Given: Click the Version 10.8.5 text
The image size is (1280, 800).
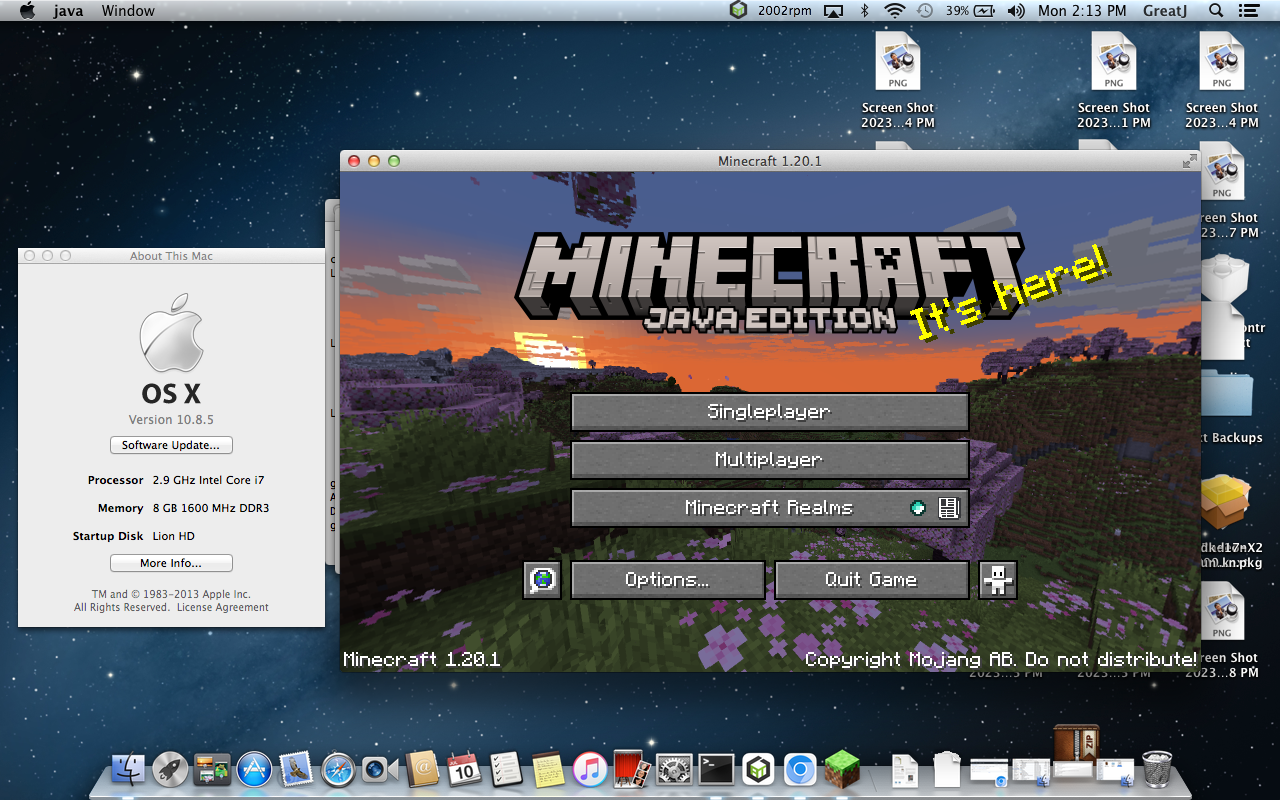Looking at the screenshot, I should click(171, 420).
